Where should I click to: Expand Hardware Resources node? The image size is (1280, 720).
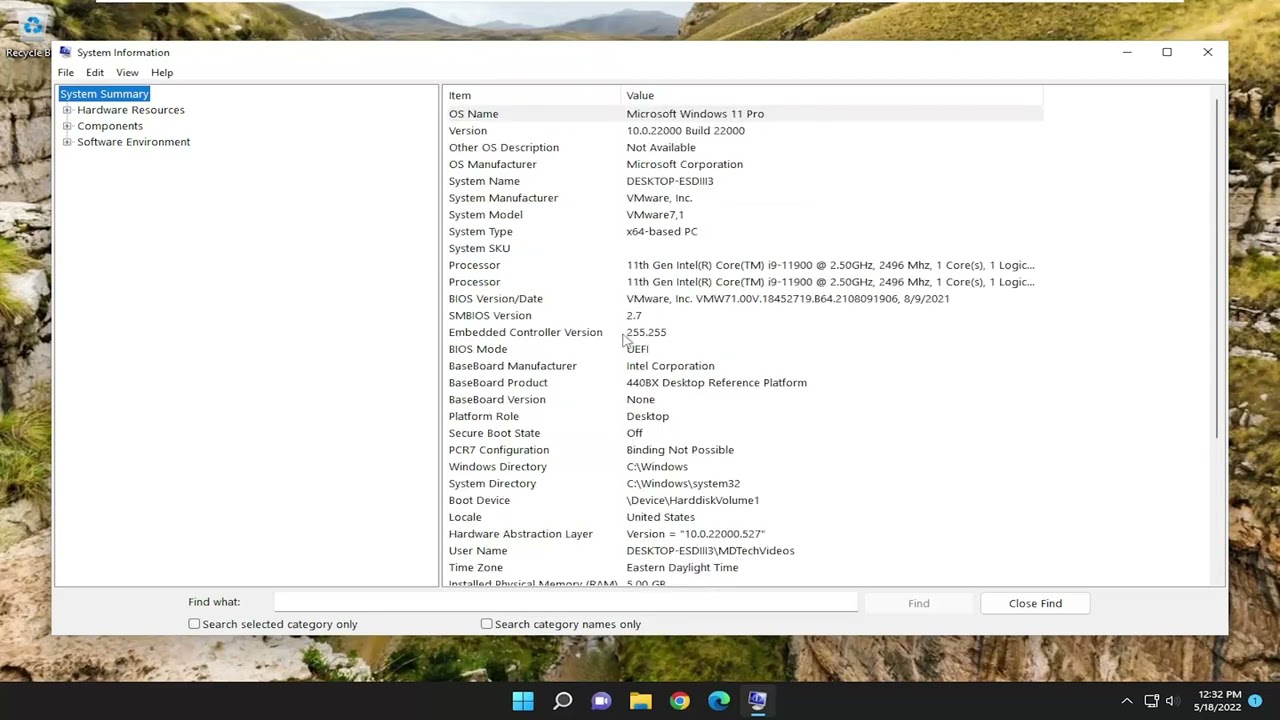[x=67, y=110]
